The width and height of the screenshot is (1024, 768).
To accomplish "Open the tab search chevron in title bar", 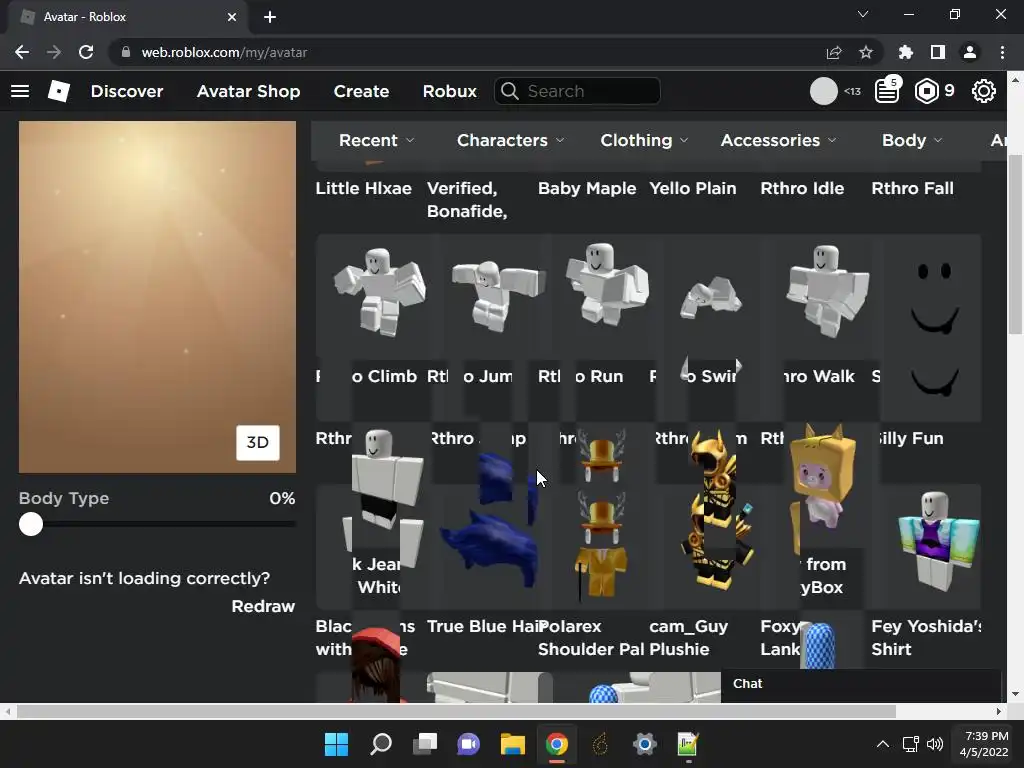I will pyautogui.click(x=863, y=14).
